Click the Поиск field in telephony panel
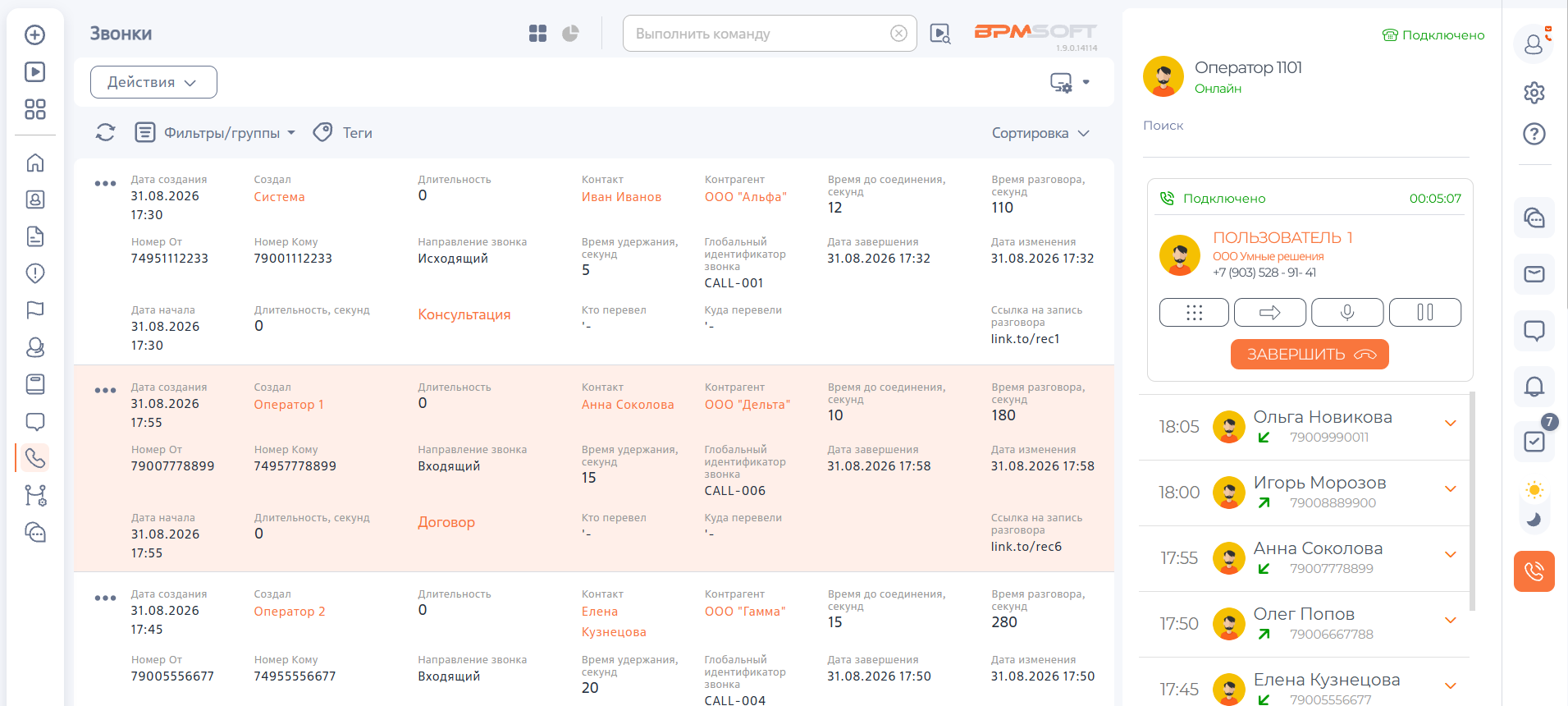Image resolution: width=1568 pixels, height=706 pixels. (1305, 126)
